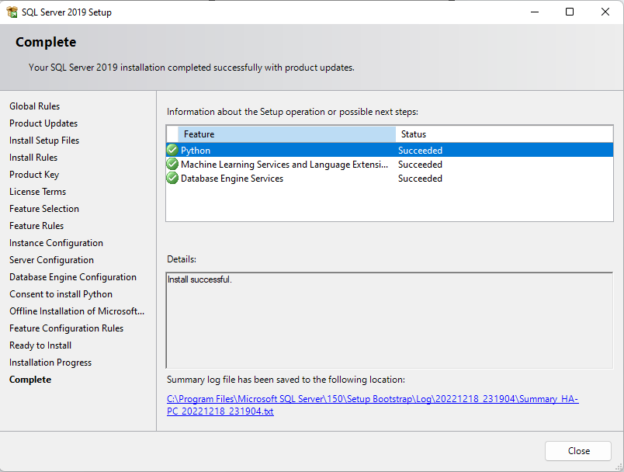
Task: Click the Installation Progress step
Action: coord(50,362)
